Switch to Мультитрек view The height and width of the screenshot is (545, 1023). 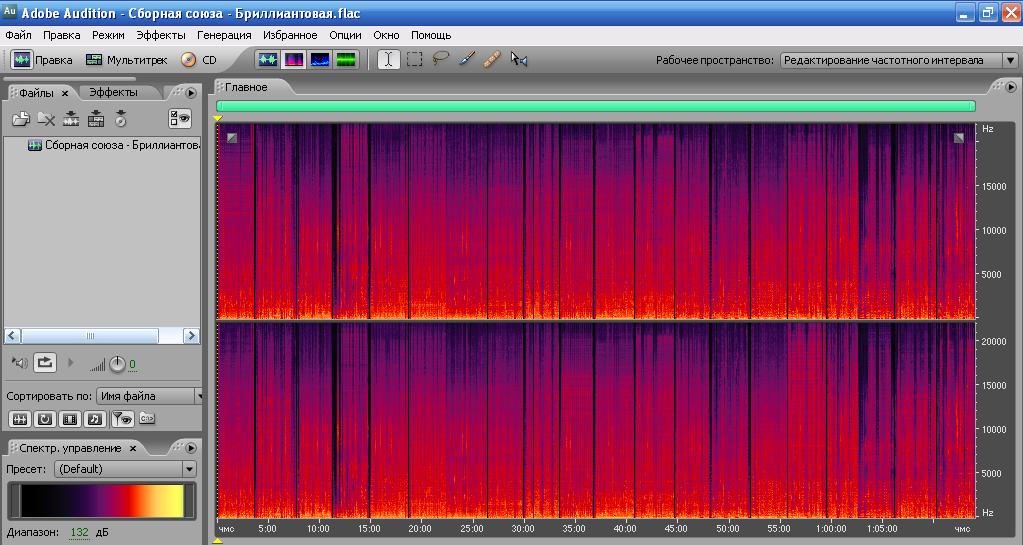click(x=127, y=60)
